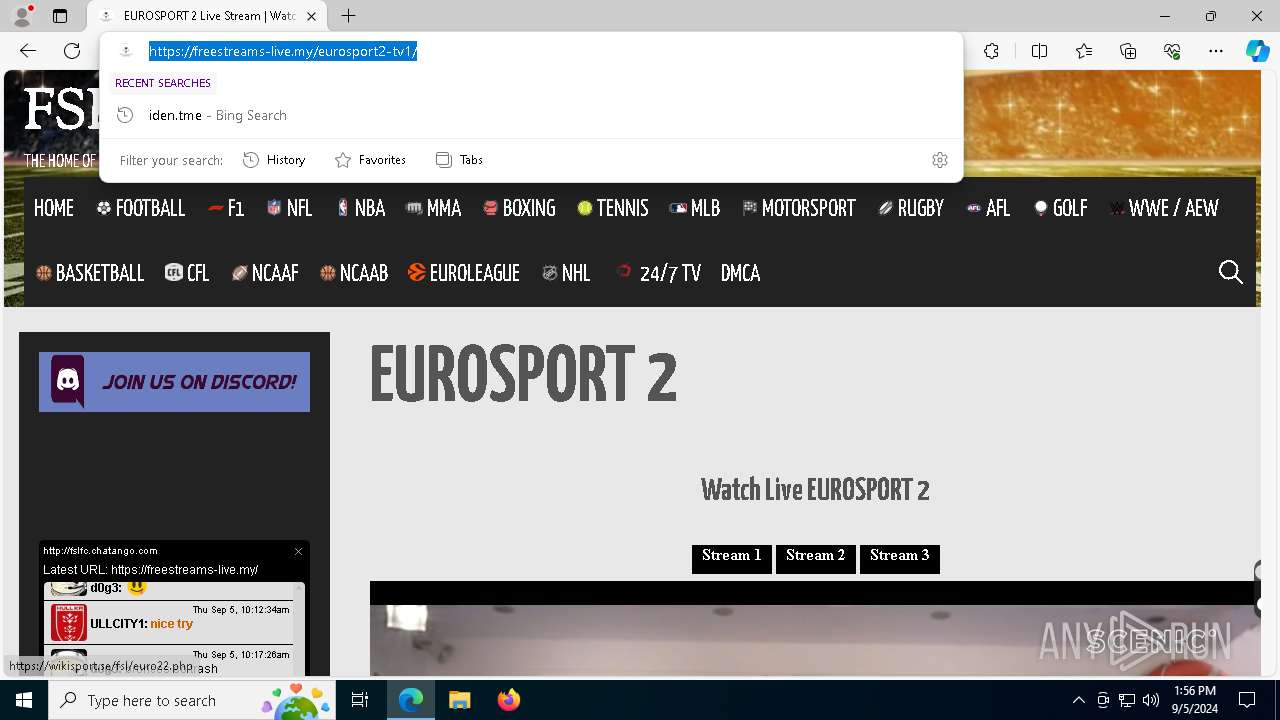Viewport: 1280px width, 720px height.
Task: Open the Browser essentials heart icon
Action: tap(1172, 51)
